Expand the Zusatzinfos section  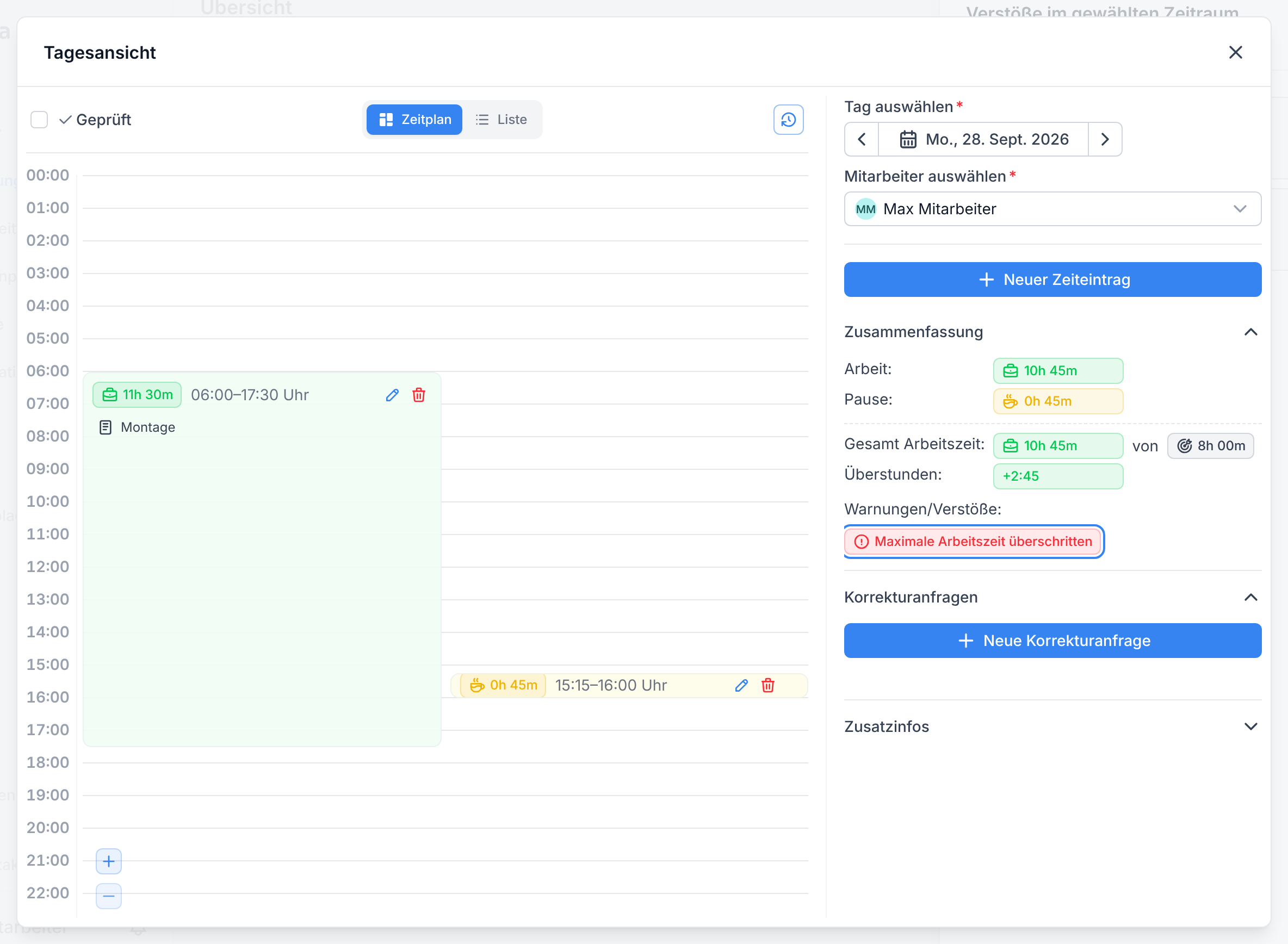pyautogui.click(x=1250, y=726)
